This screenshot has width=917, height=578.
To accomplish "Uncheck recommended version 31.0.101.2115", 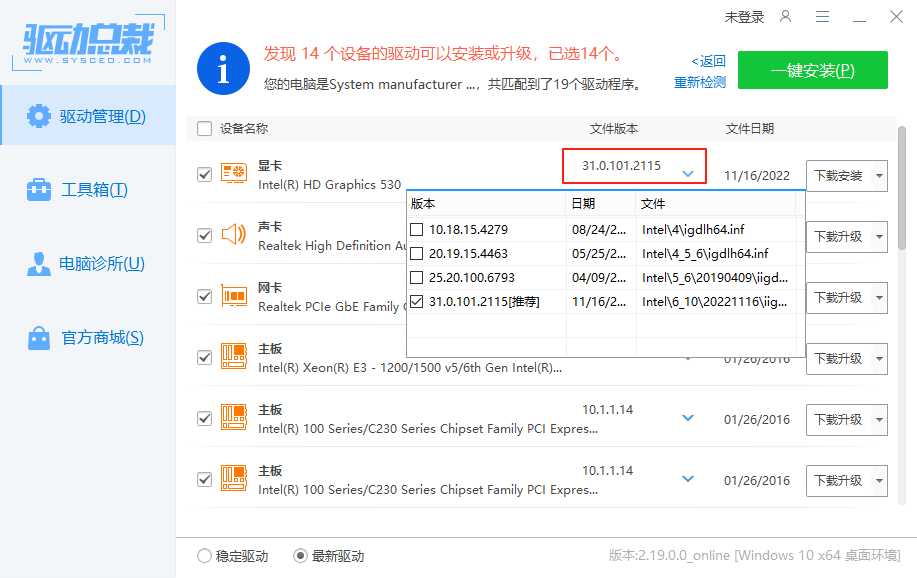I will [416, 301].
